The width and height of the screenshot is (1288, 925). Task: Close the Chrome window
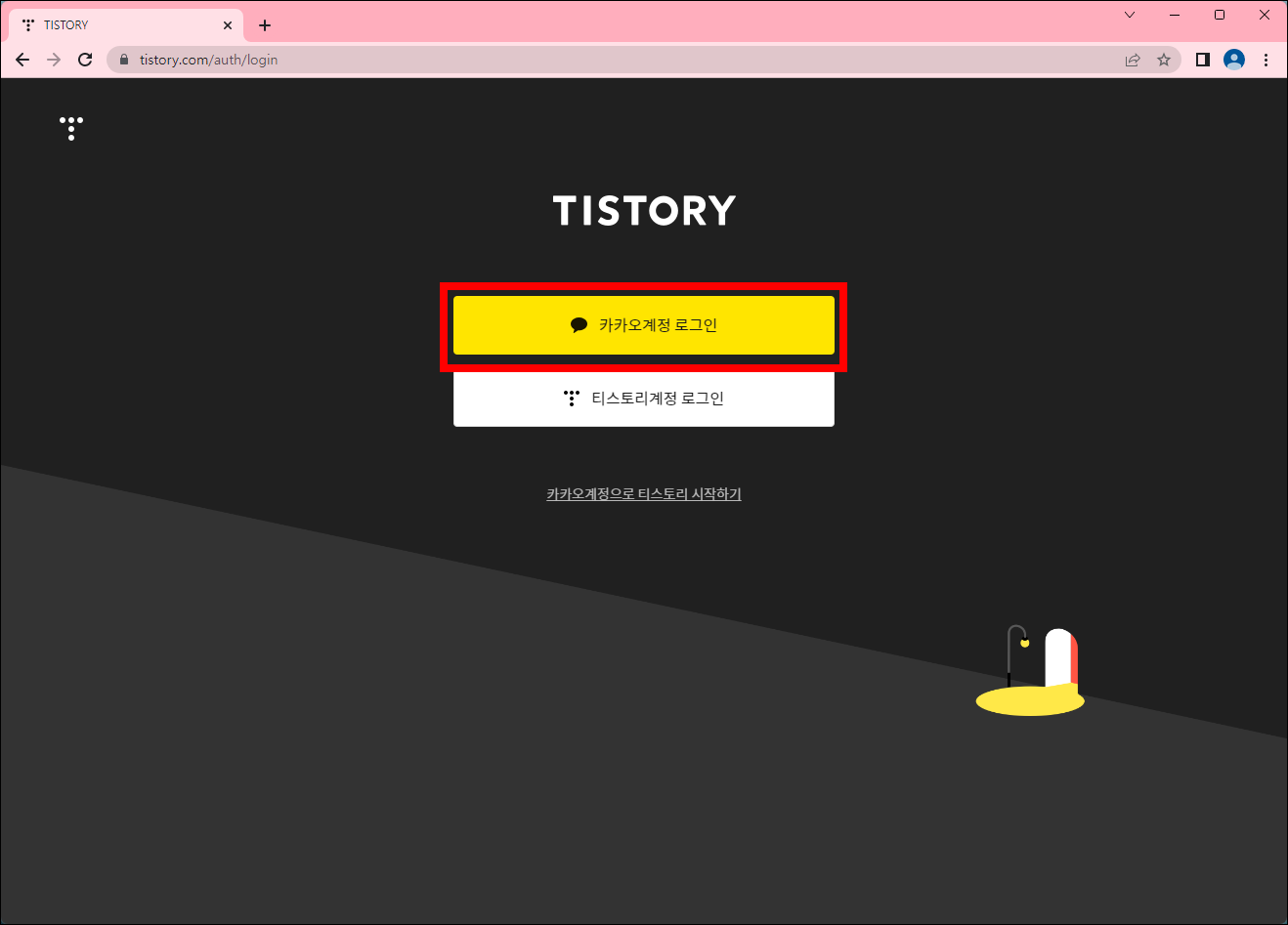click(1265, 15)
